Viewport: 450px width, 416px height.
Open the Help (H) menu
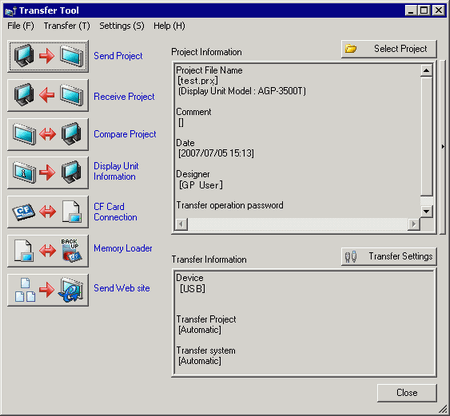(x=169, y=26)
